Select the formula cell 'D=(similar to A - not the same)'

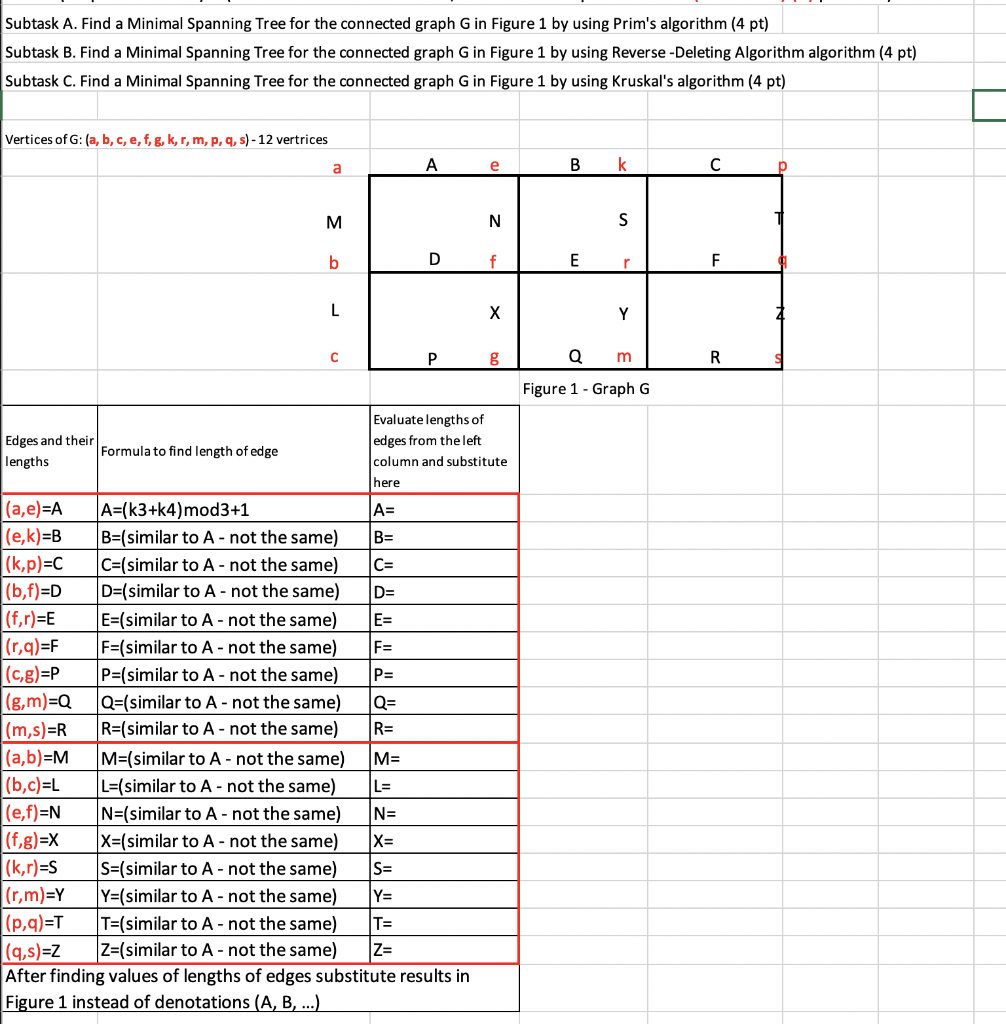pyautogui.click(x=234, y=591)
